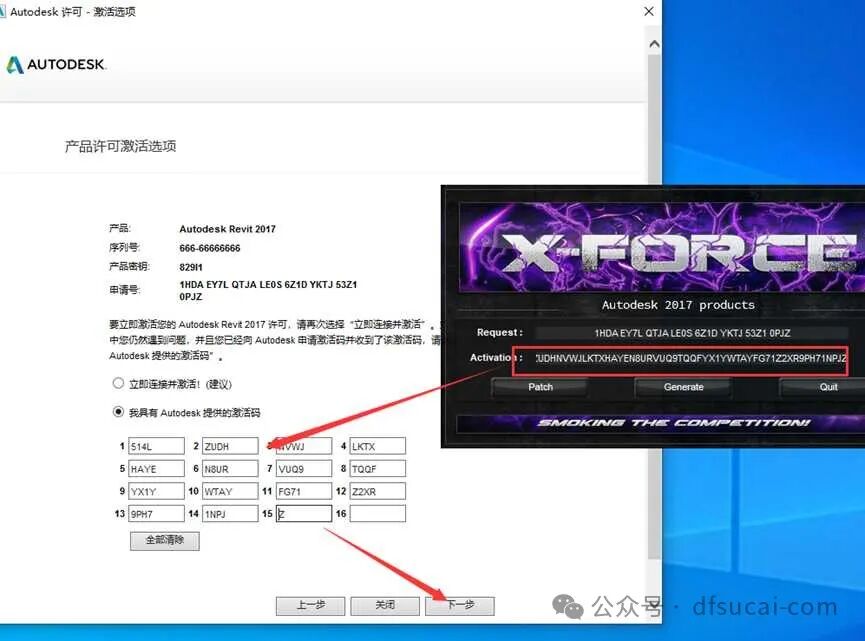The height and width of the screenshot is (641, 865).
Task: Click the serial number '666-66666666'
Action: point(210,248)
